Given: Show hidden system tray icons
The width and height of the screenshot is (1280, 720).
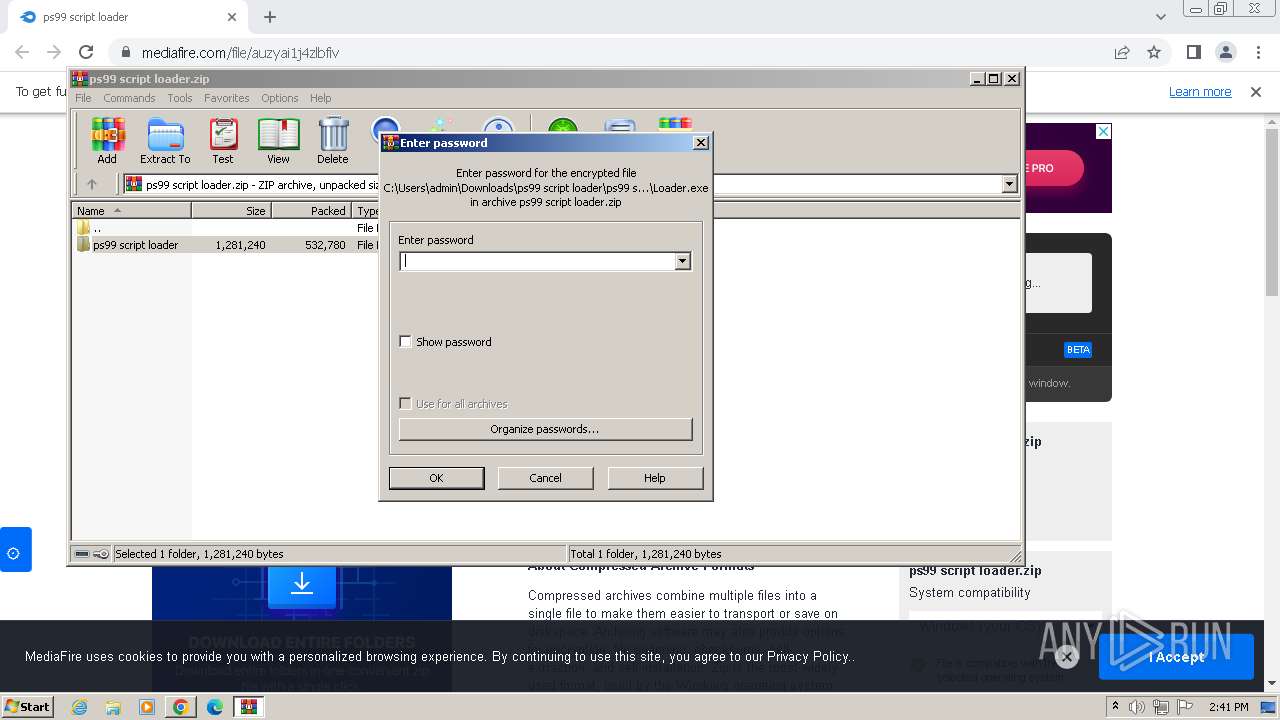Looking at the screenshot, I should [1116, 706].
